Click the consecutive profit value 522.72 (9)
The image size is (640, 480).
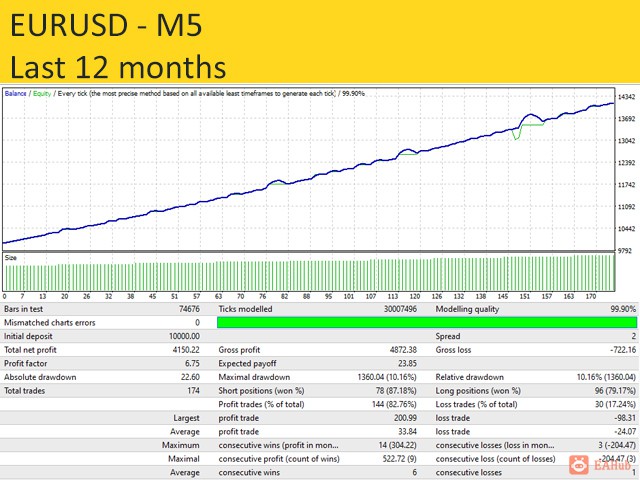pyautogui.click(x=400, y=459)
